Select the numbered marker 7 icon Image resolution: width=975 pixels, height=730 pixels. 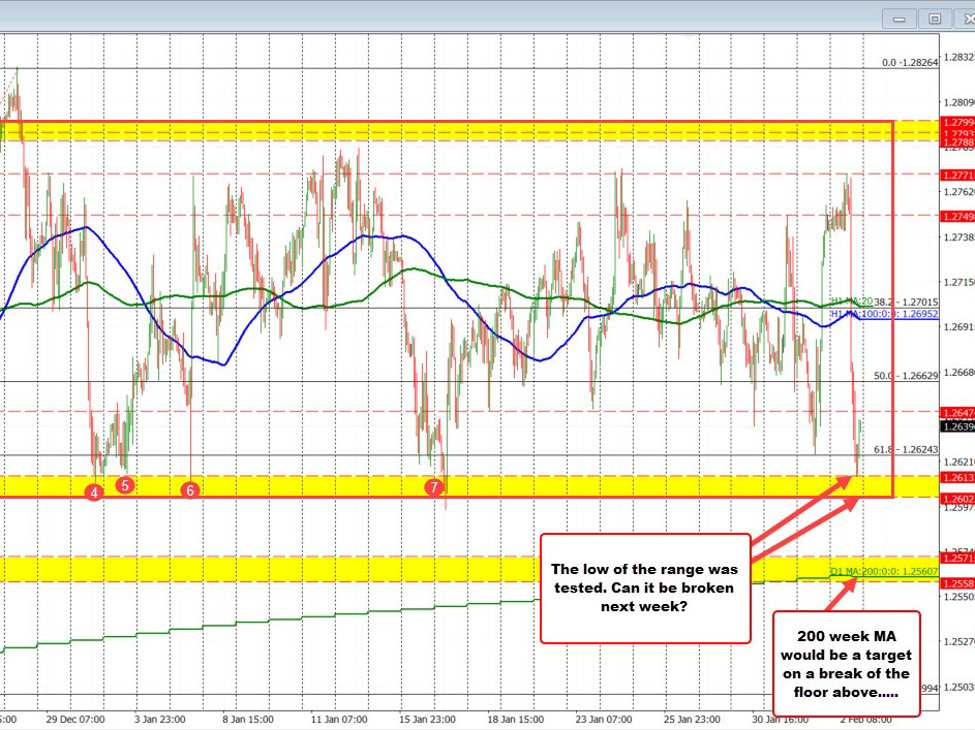tap(434, 487)
